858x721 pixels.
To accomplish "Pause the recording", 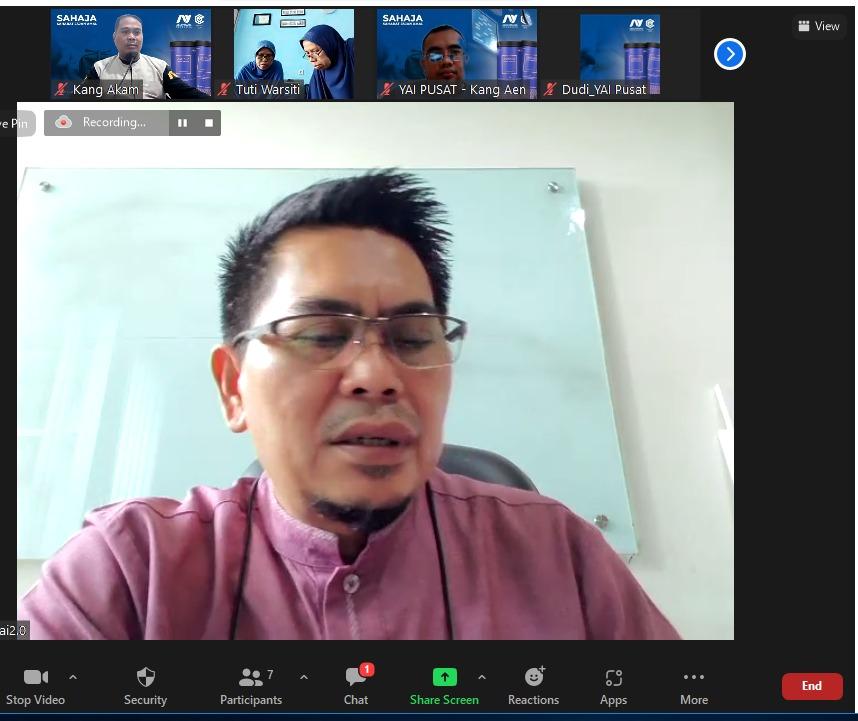I will pyautogui.click(x=182, y=123).
